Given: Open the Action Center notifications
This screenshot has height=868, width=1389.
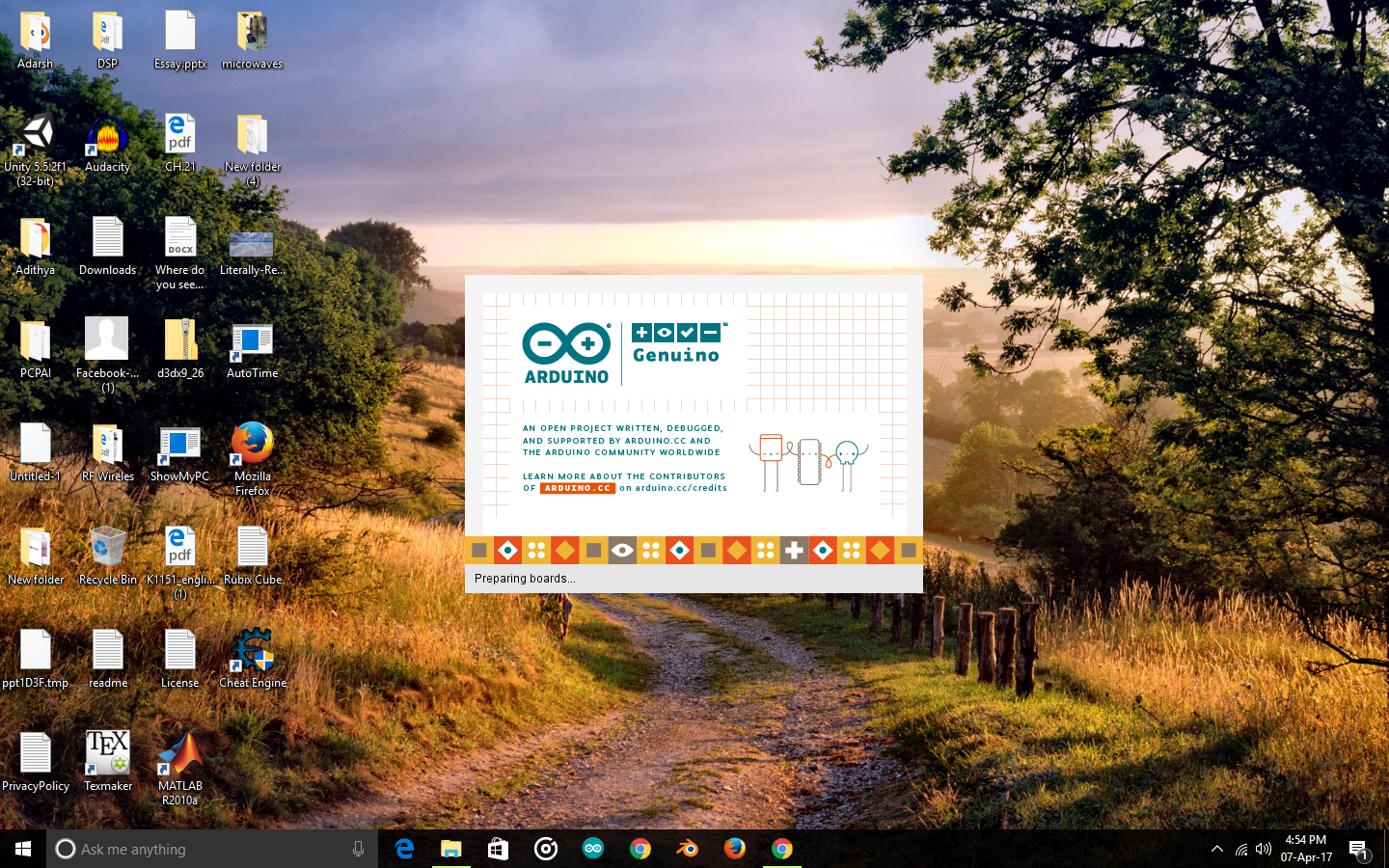Looking at the screenshot, I should (1359, 850).
